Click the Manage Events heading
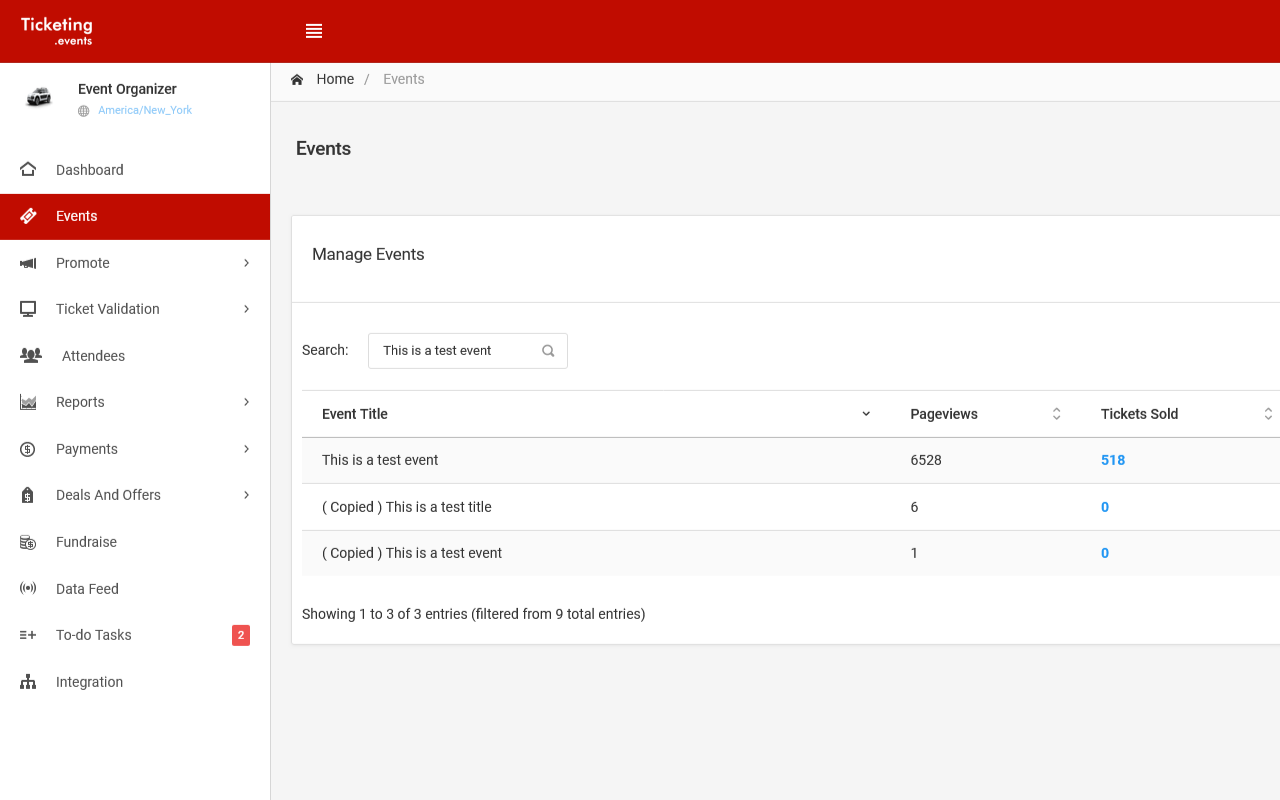 click(368, 254)
